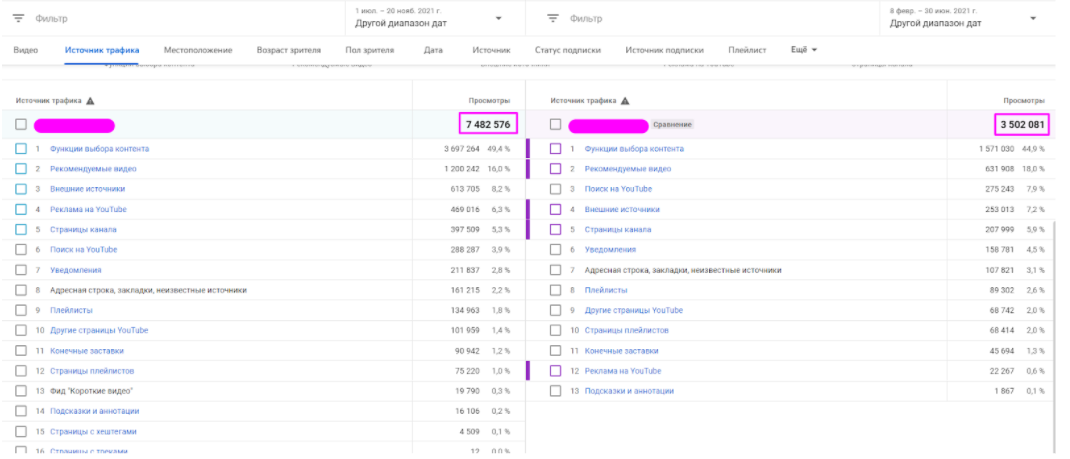Open the Плейлист tab

(x=747, y=50)
